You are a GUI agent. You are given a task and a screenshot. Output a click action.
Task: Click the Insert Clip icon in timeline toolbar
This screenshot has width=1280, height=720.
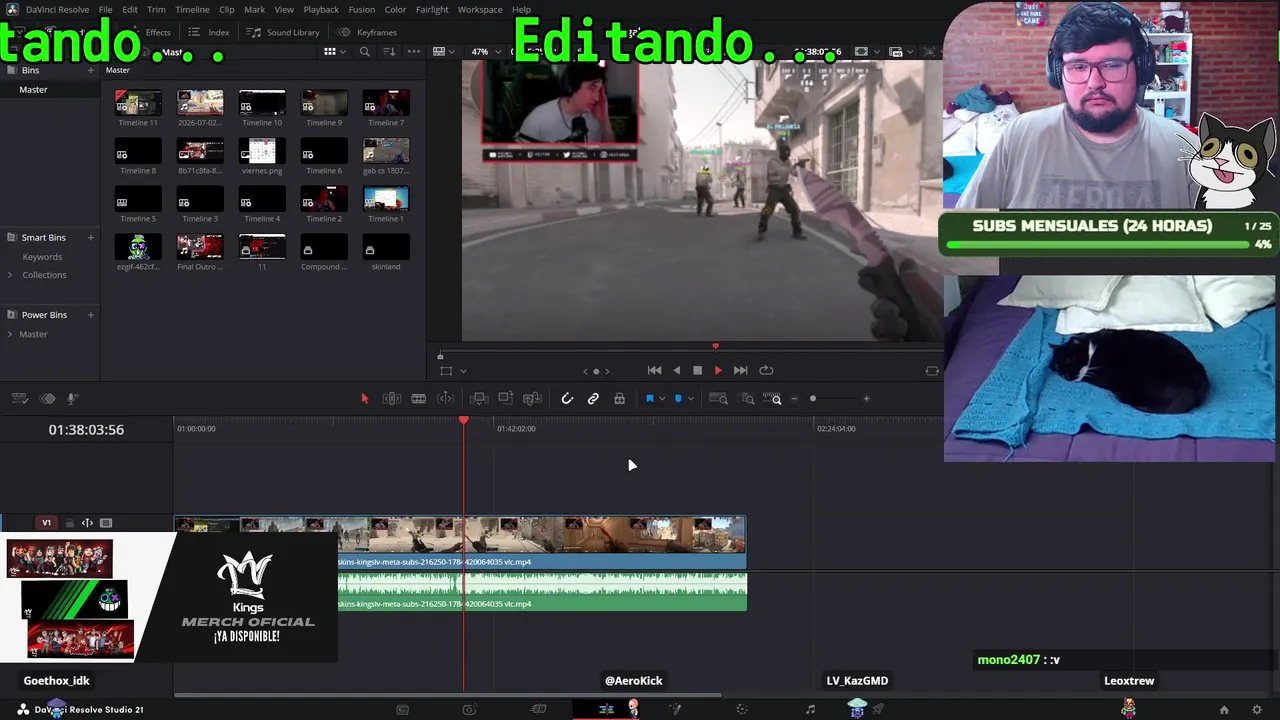coord(479,399)
